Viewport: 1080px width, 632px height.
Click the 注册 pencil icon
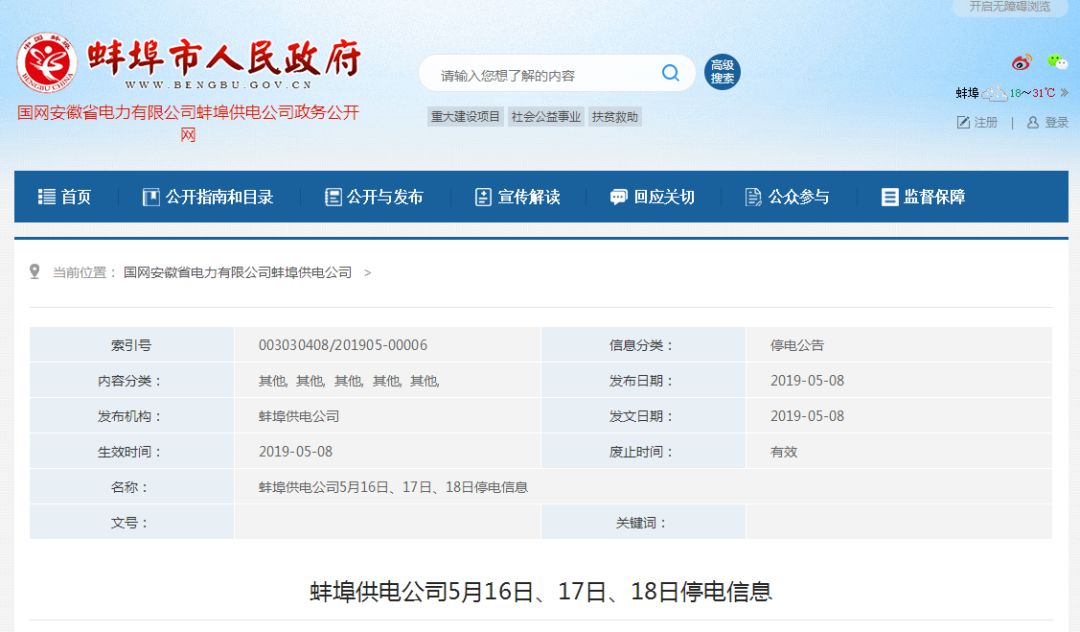point(963,122)
